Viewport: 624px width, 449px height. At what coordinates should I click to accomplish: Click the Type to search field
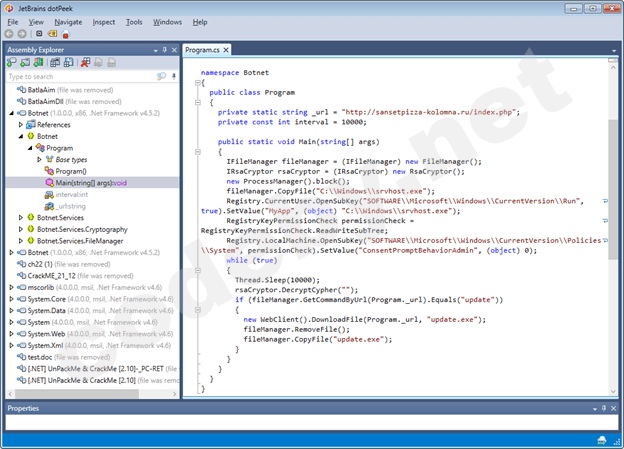(x=82, y=76)
